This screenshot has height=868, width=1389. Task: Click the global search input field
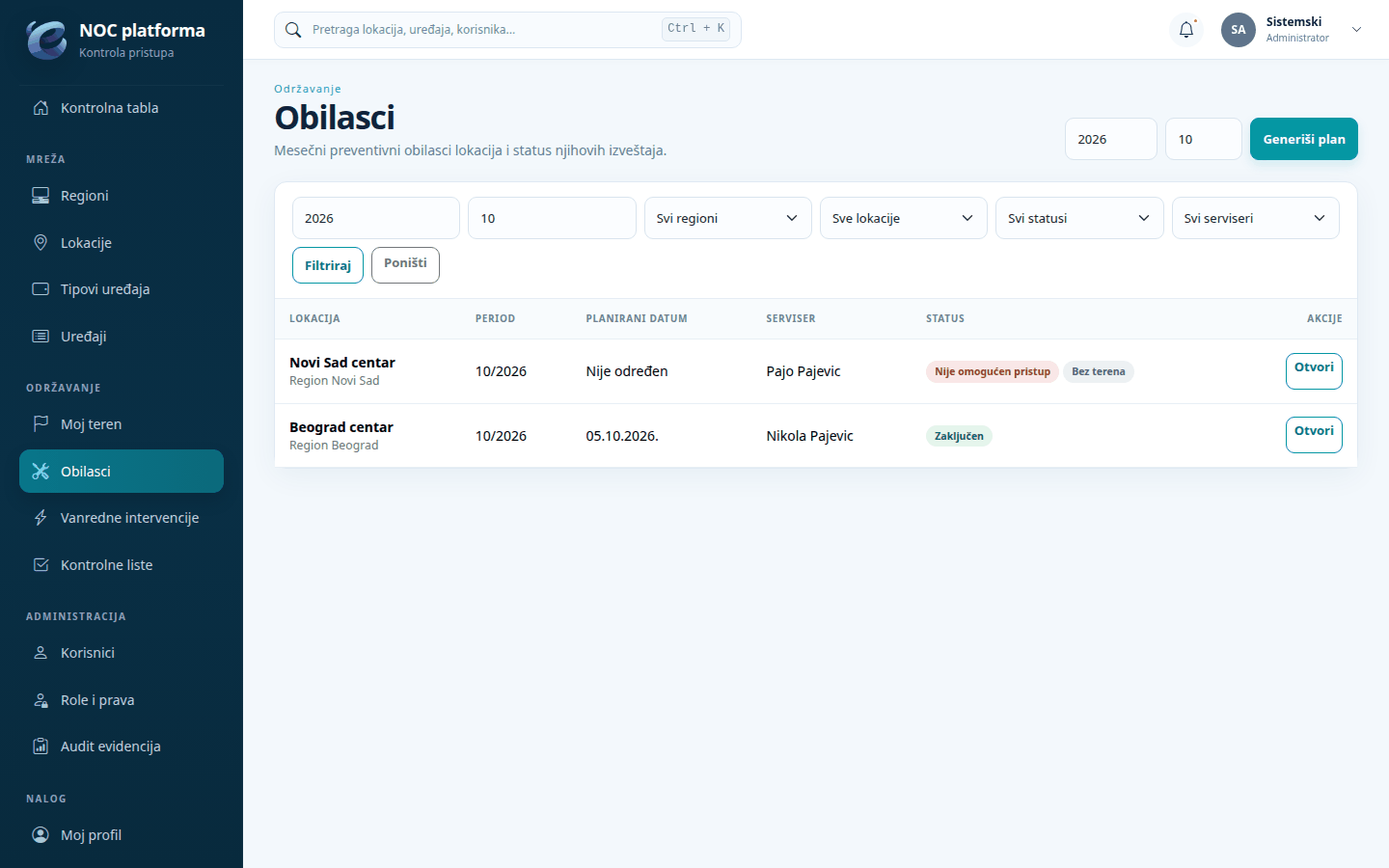[507, 30]
